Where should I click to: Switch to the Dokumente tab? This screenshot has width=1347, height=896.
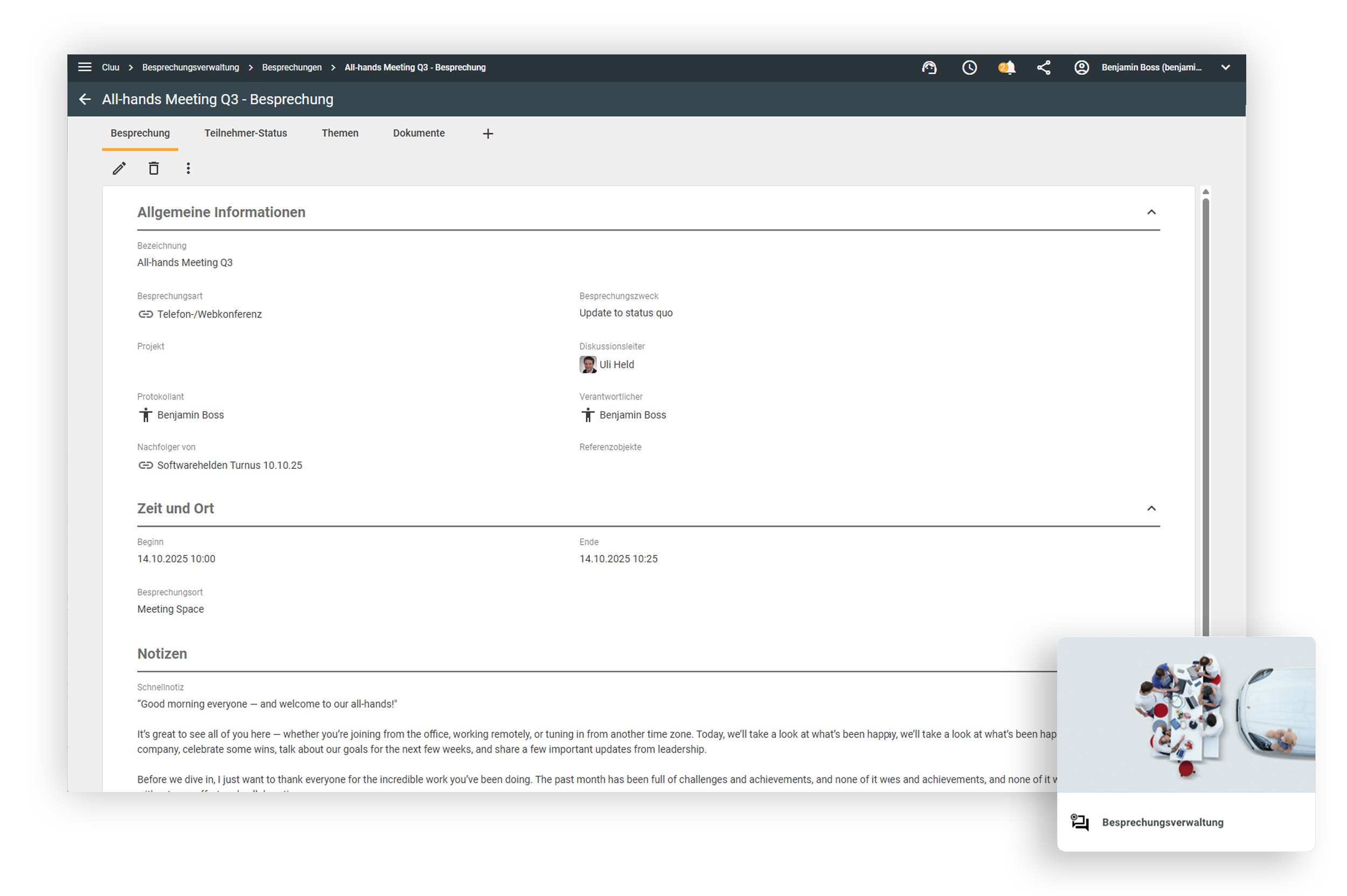[418, 133]
